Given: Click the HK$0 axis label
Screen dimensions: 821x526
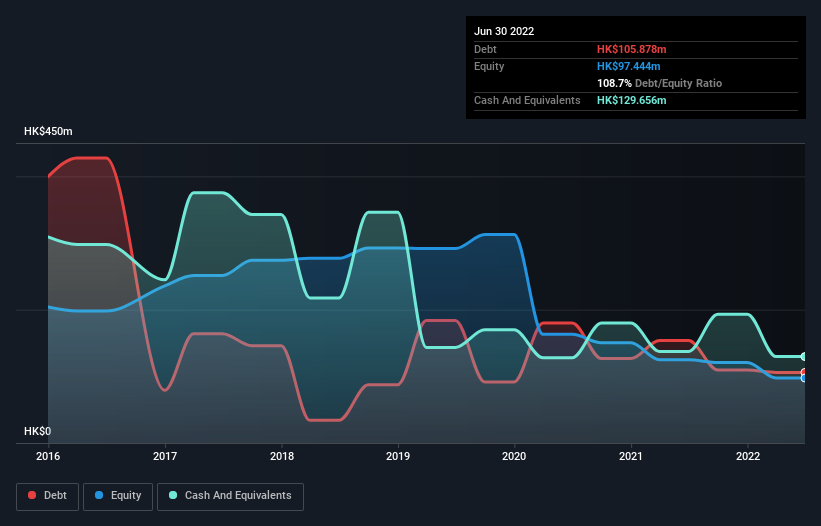Looking at the screenshot, I should (38, 431).
